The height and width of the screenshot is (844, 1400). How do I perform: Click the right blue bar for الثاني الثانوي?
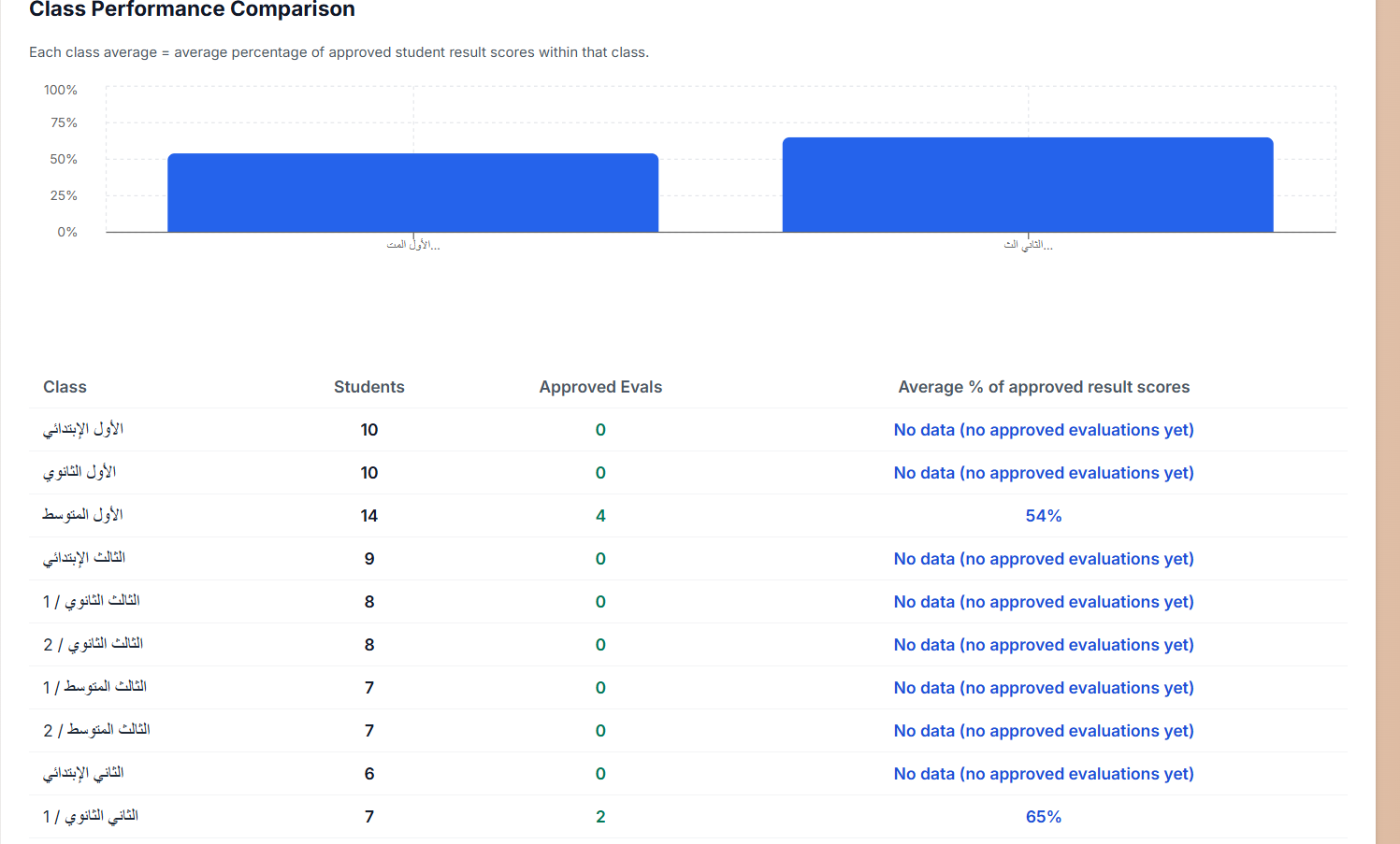[1027, 184]
